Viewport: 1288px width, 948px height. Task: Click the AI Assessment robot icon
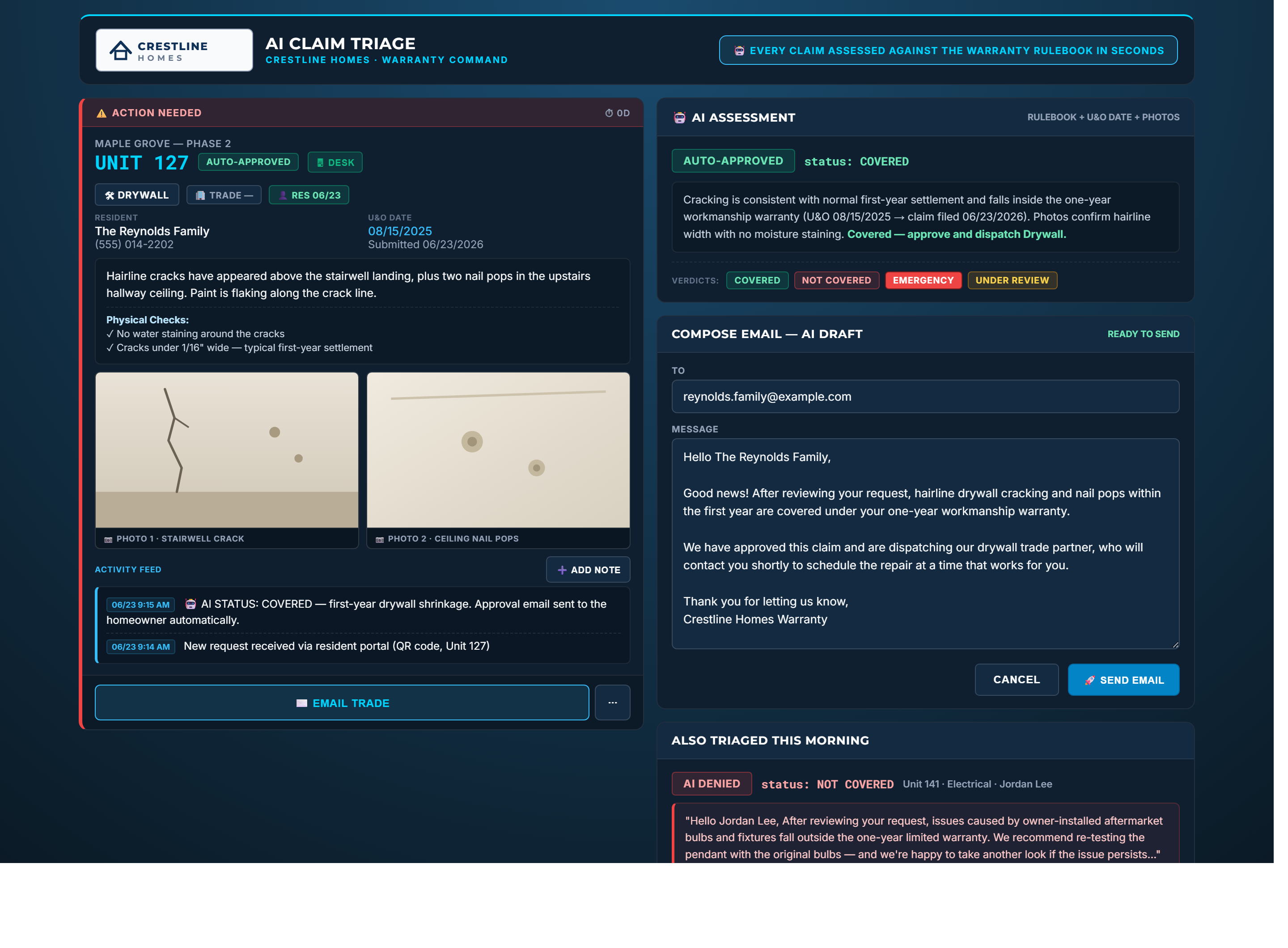[680, 118]
